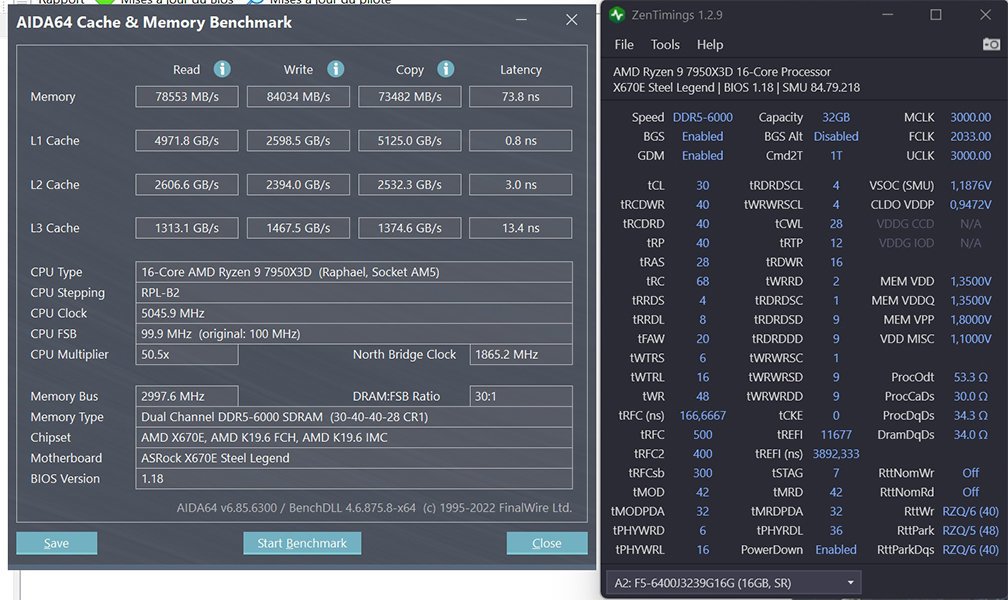Screen dimensions: 1008x600
Task: Open the File menu in ZenTimings
Action: pyautogui.click(x=624, y=44)
